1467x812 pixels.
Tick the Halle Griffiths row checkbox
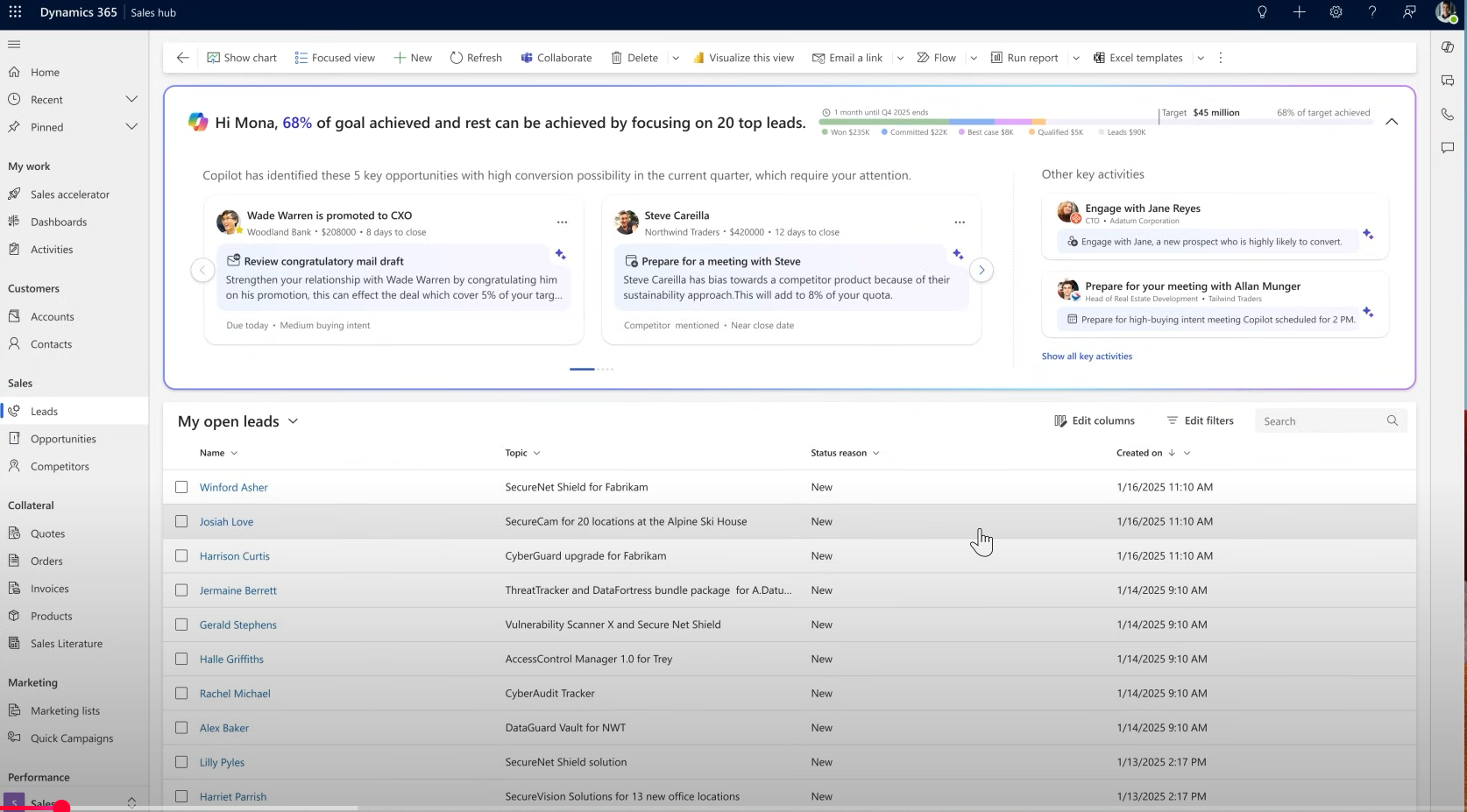point(181,659)
